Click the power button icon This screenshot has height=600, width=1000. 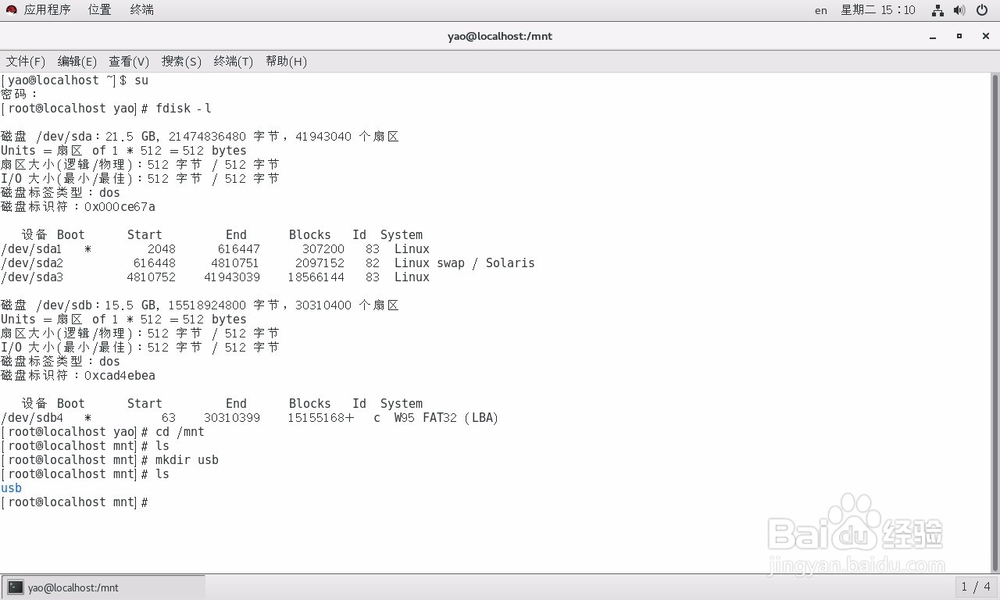[x=982, y=10]
